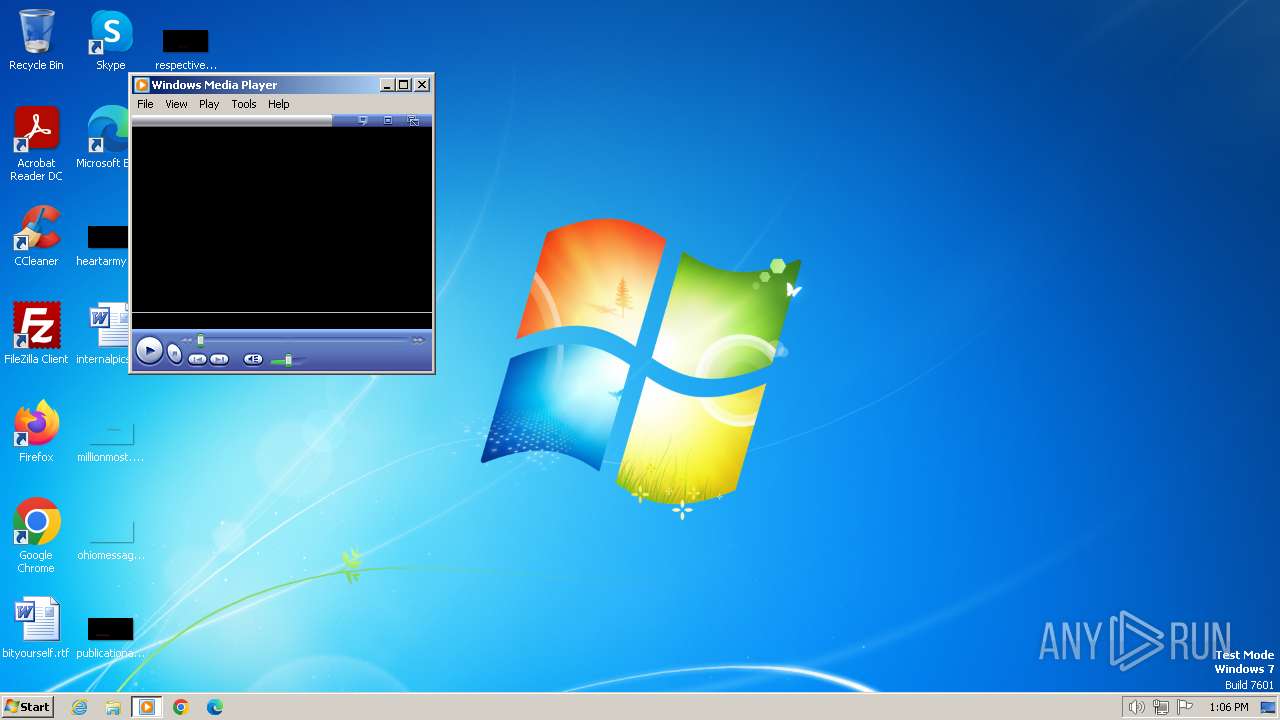
Task: Select the Skype desktop shortcut
Action: pyautogui.click(x=110, y=40)
